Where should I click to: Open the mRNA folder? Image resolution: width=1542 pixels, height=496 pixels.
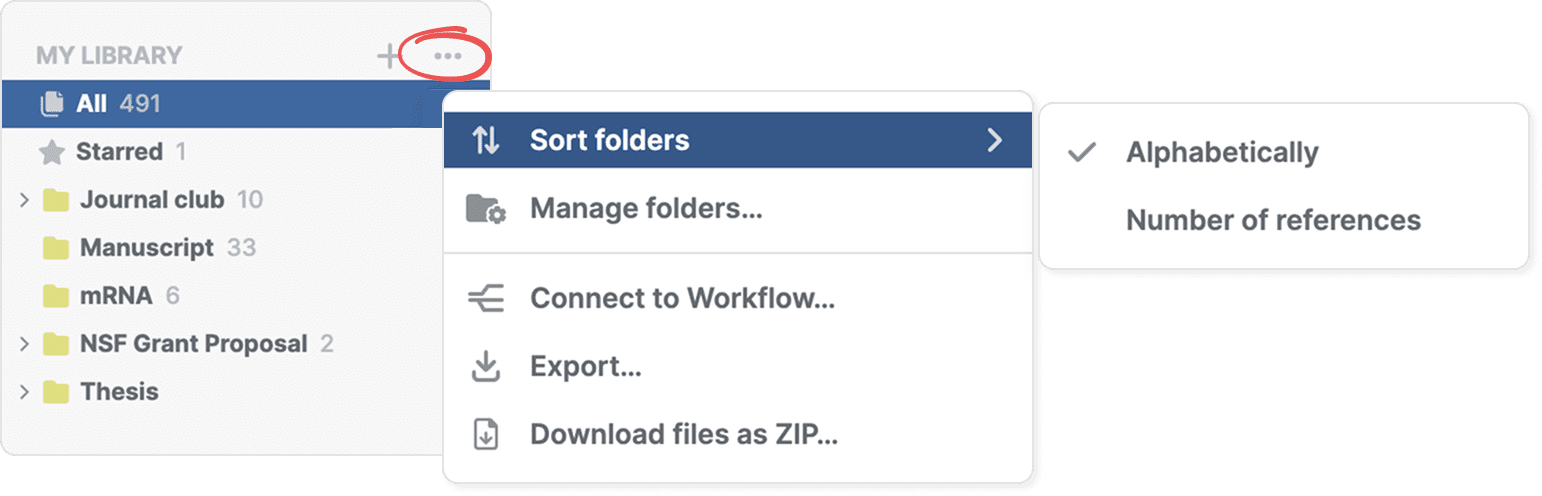pyautogui.click(x=116, y=296)
